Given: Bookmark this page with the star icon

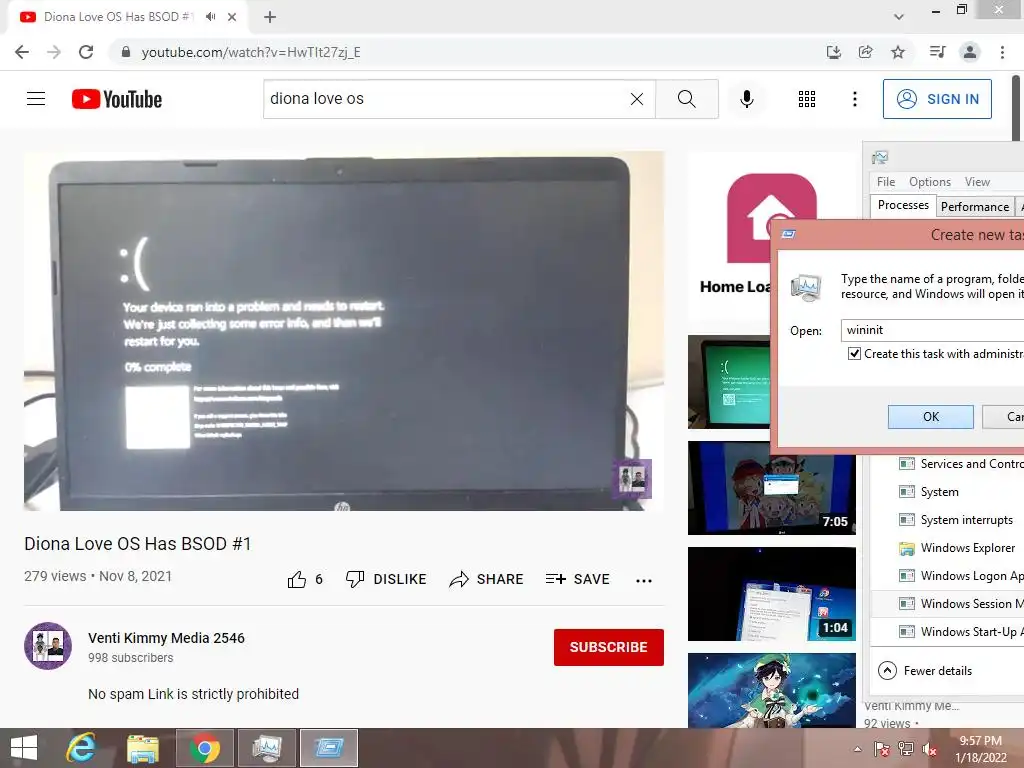Looking at the screenshot, I should pyautogui.click(x=898, y=52).
